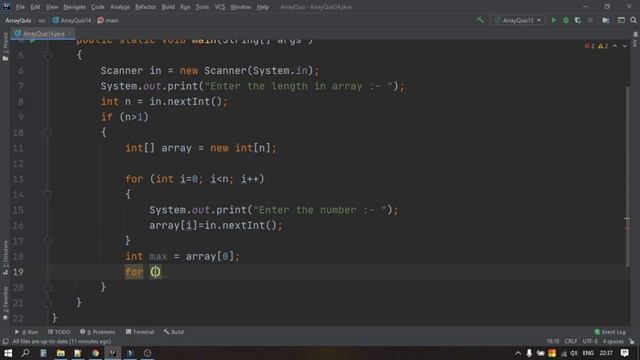Open the Build menu
The width and height of the screenshot is (640, 360).
click(x=168, y=7)
